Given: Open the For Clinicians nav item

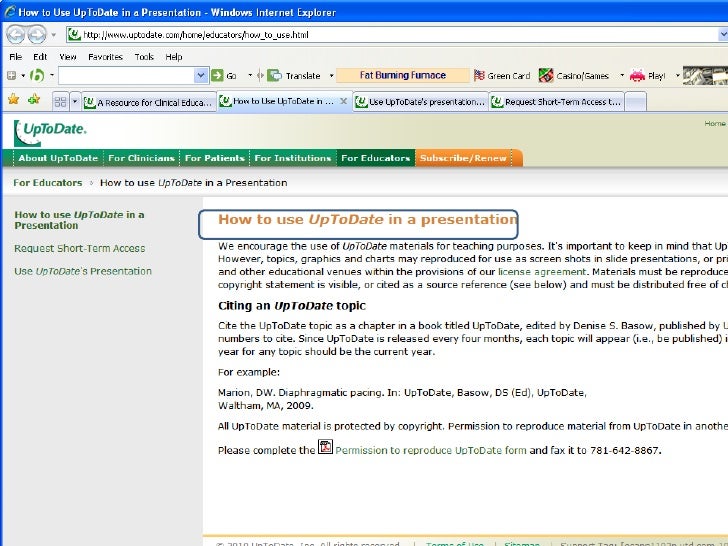Looking at the screenshot, I should [x=141, y=158].
